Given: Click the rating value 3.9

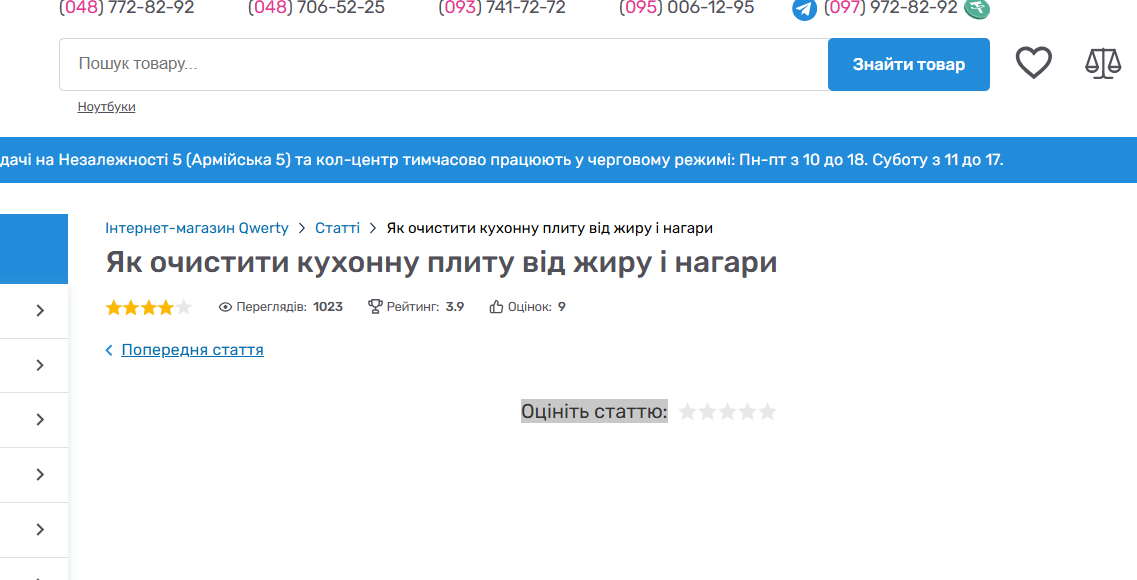Looking at the screenshot, I should [x=455, y=307].
